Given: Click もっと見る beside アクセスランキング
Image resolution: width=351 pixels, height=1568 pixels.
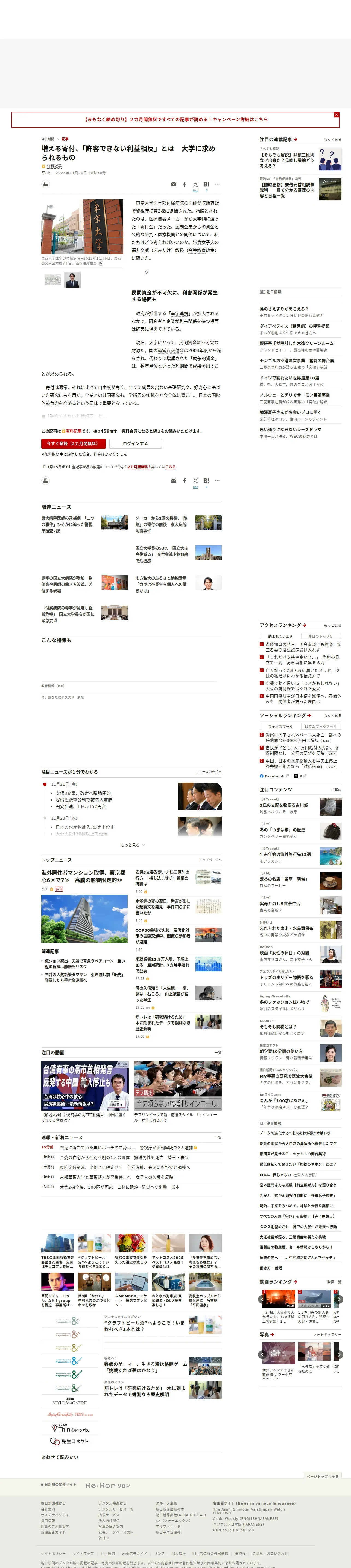Looking at the screenshot, I should tap(332, 625).
